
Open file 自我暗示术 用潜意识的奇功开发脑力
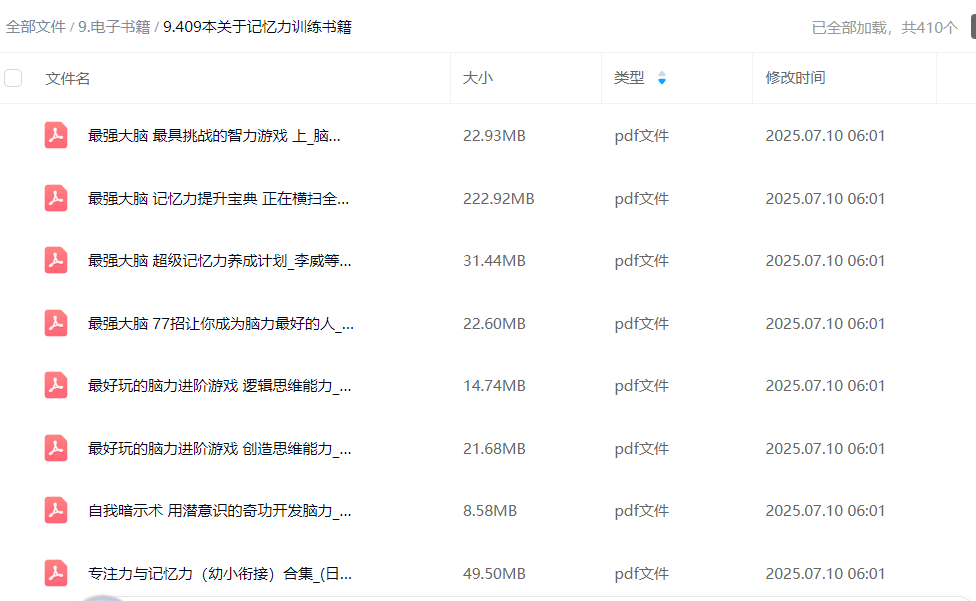pos(219,511)
